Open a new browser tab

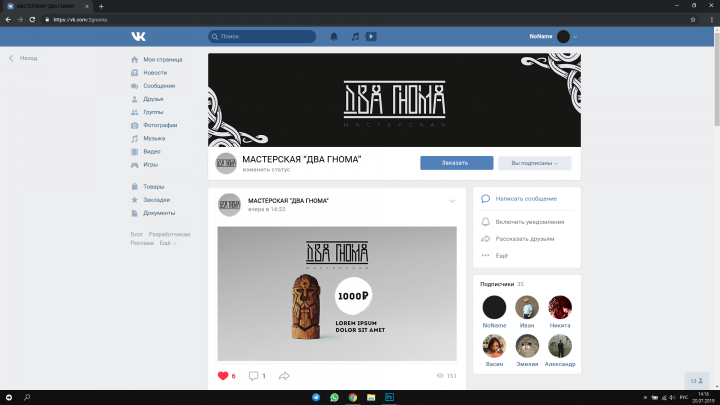(101, 6)
